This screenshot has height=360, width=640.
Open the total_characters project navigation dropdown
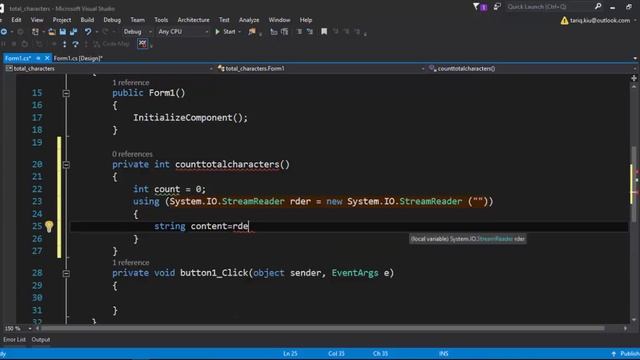109,69
